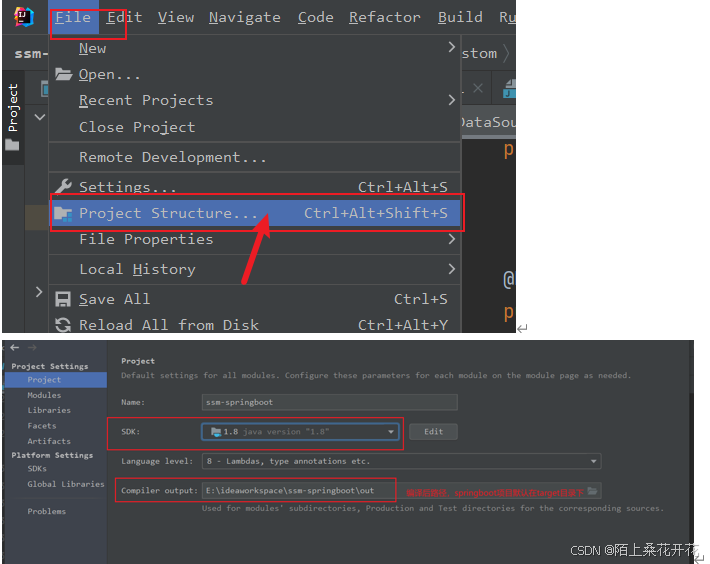Click Reload All from Disk icon

pos(62,325)
